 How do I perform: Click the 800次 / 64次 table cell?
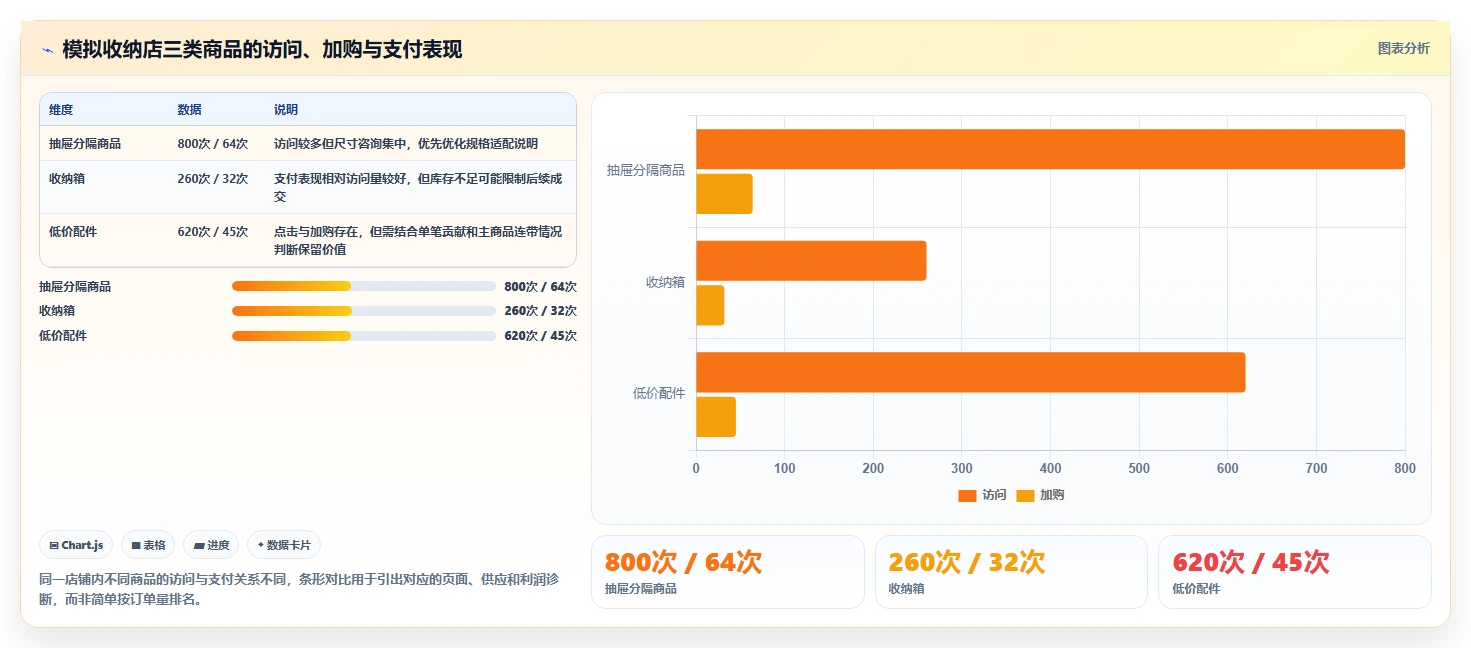click(213, 144)
